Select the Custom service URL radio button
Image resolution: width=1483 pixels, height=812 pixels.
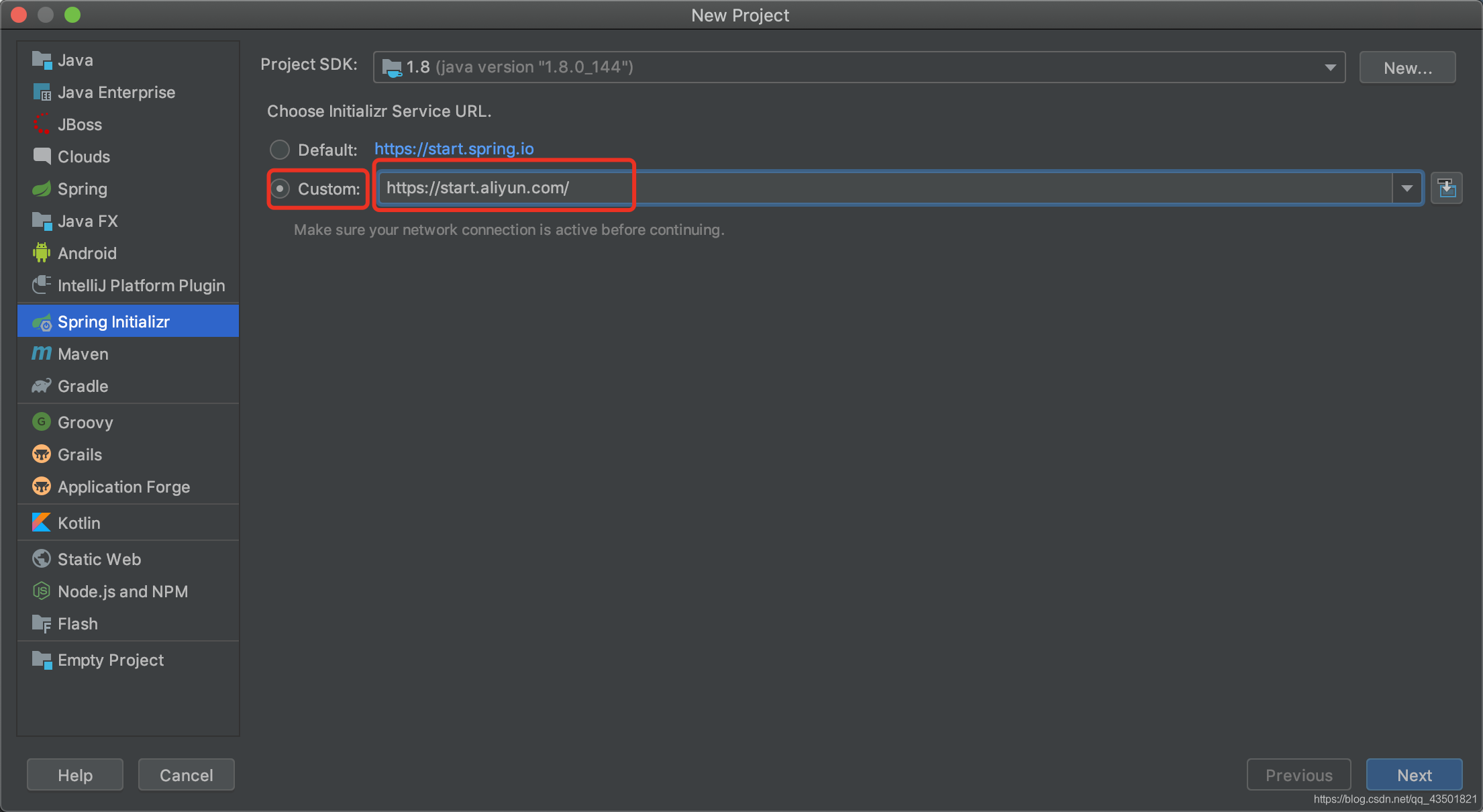(280, 189)
